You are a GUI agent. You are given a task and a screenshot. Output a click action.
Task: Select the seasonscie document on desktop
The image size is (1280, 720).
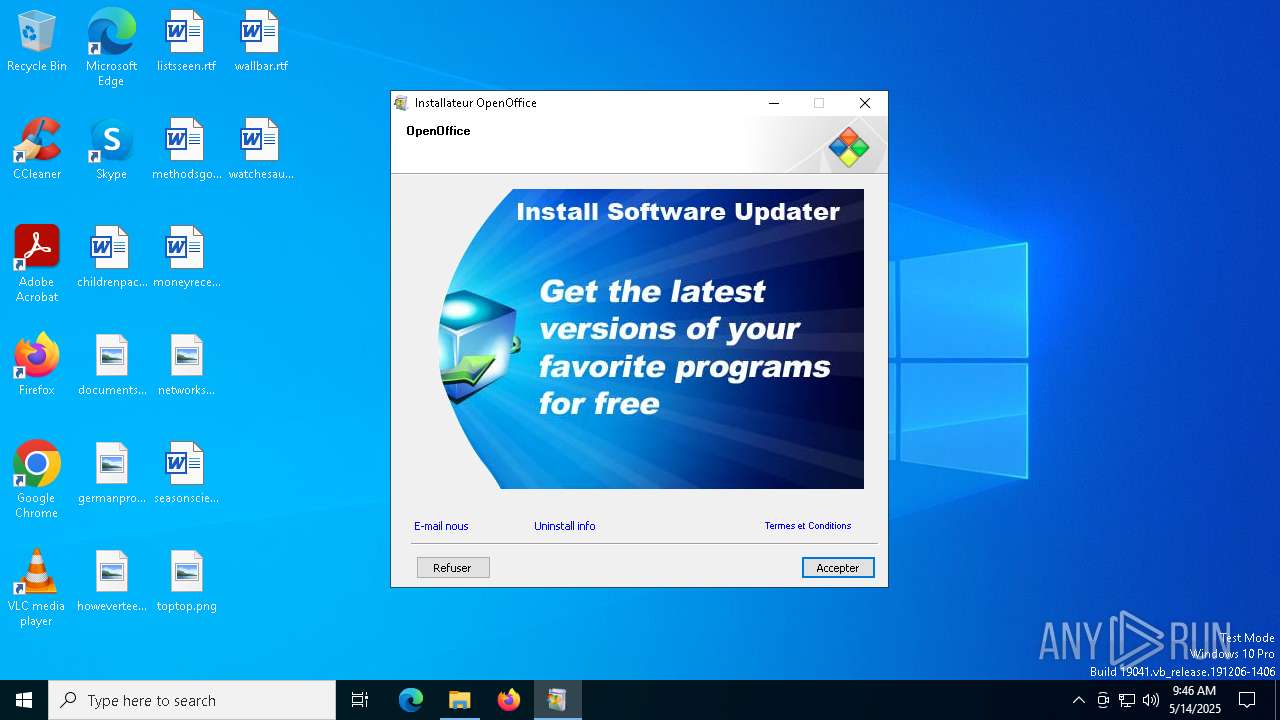coord(186,473)
